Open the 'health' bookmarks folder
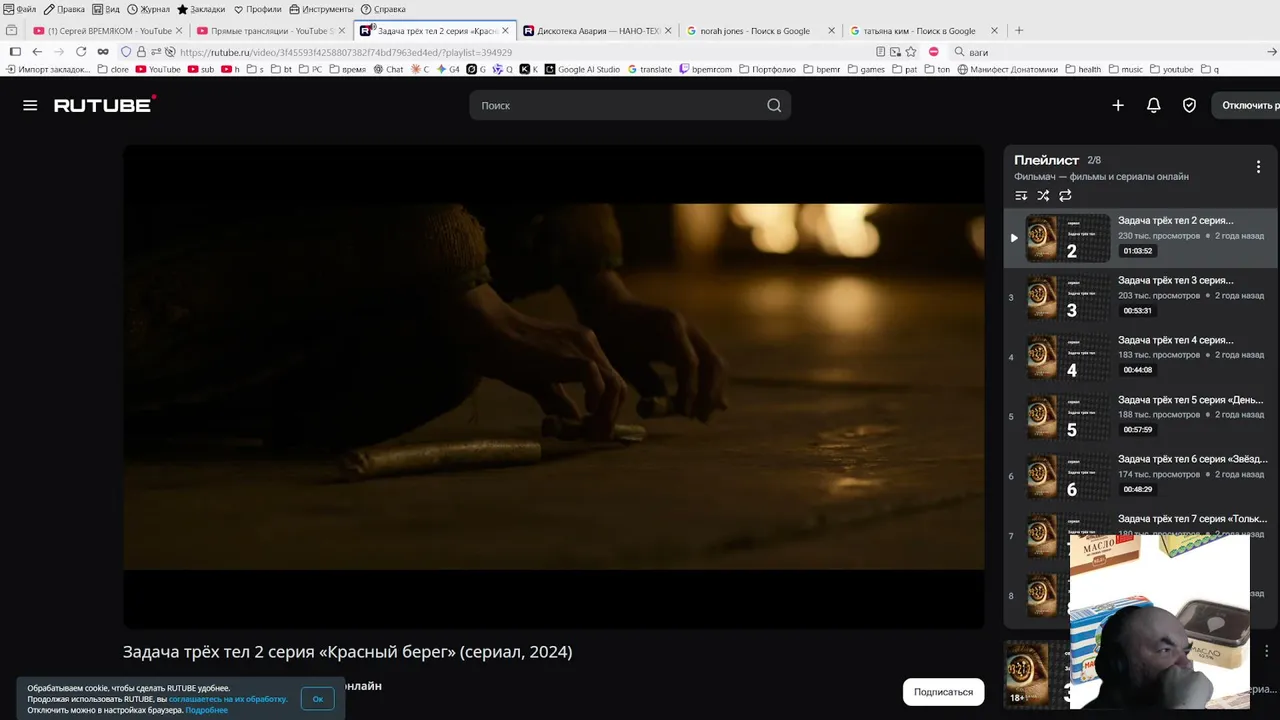This screenshot has height=720, width=1280. pos(1083,70)
